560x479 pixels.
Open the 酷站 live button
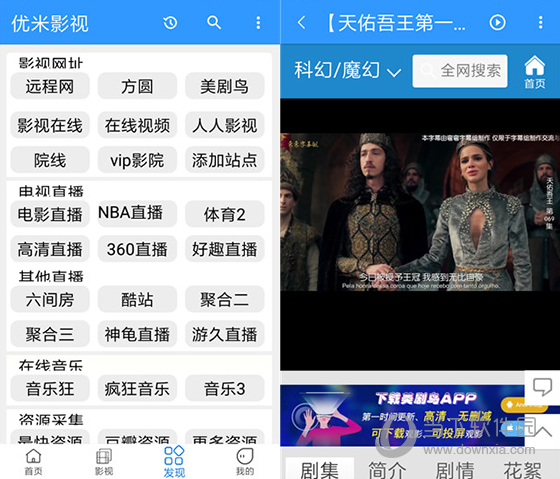(x=137, y=299)
